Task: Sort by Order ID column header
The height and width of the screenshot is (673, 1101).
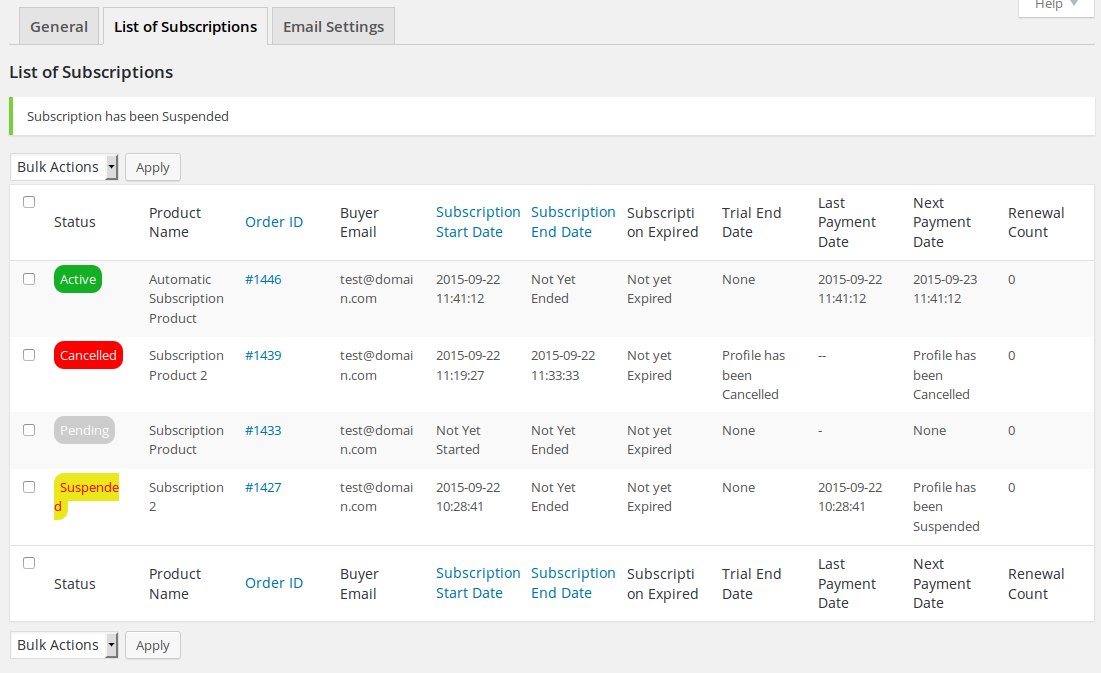Action: coord(274,222)
